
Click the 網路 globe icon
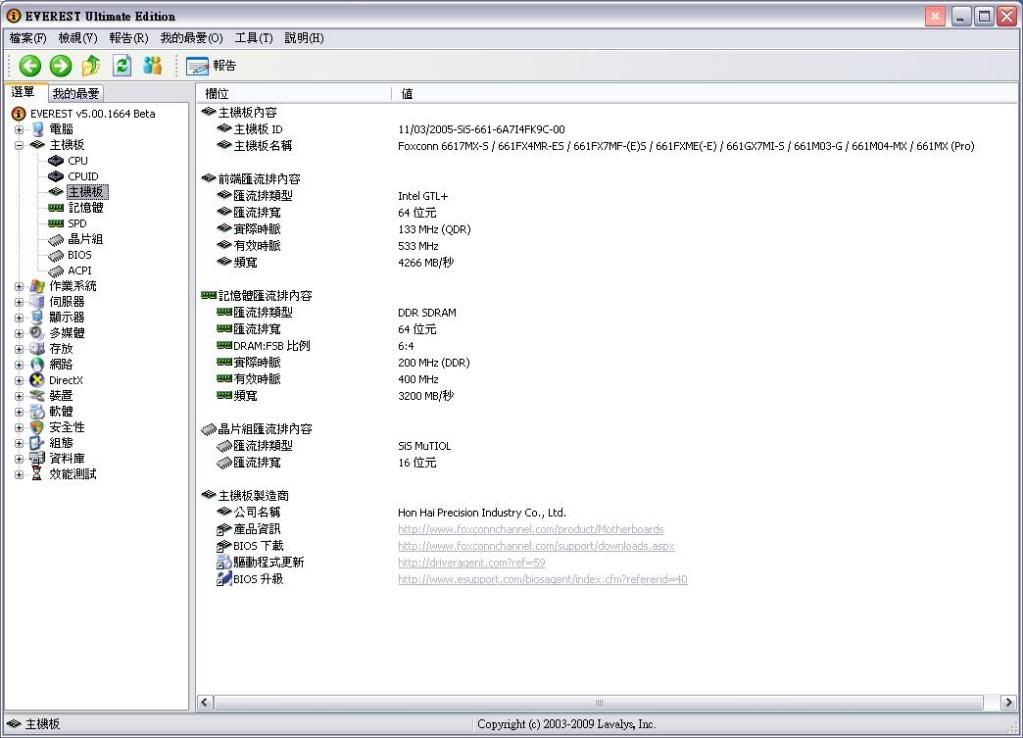coord(37,364)
